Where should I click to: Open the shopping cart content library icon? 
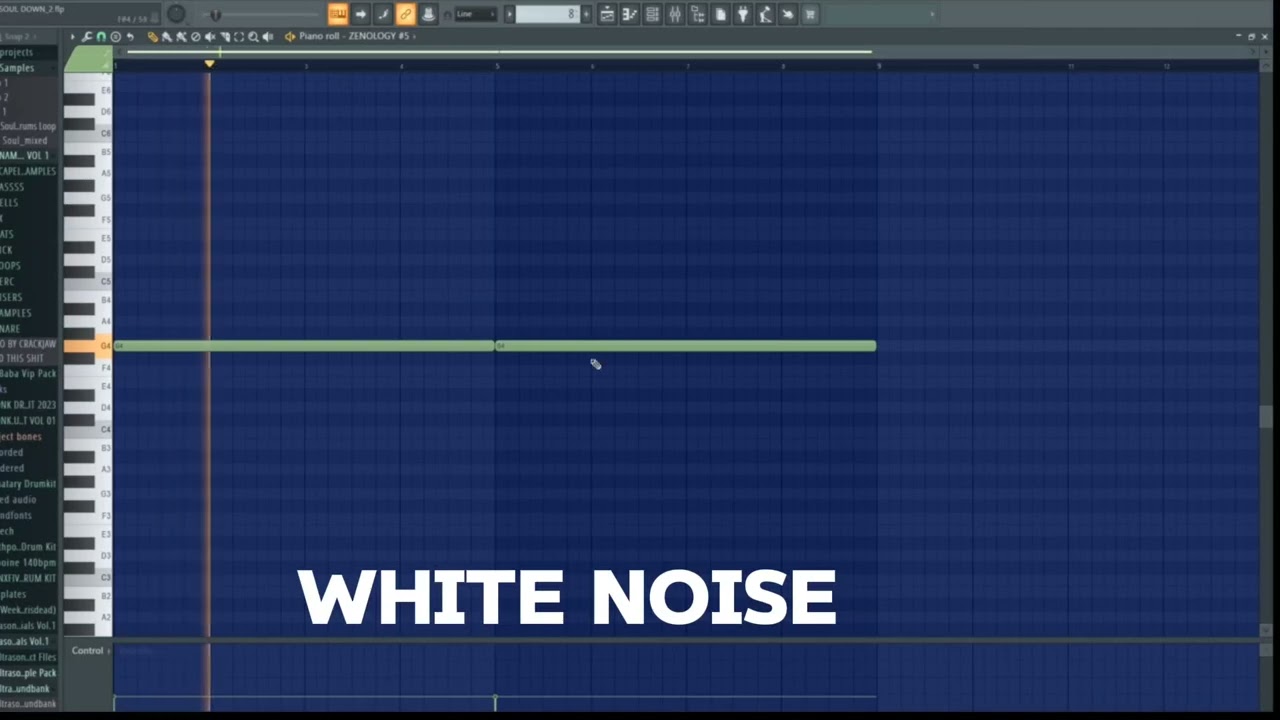(810, 14)
